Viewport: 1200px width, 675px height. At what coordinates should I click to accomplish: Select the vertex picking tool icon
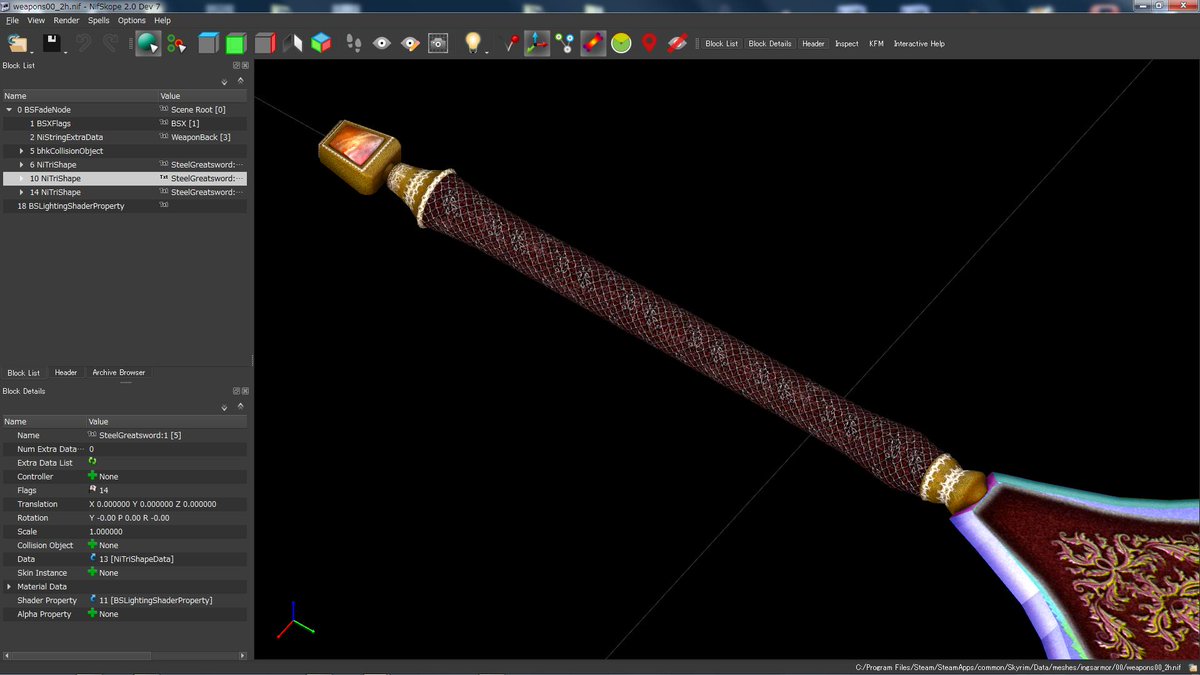[x=177, y=43]
